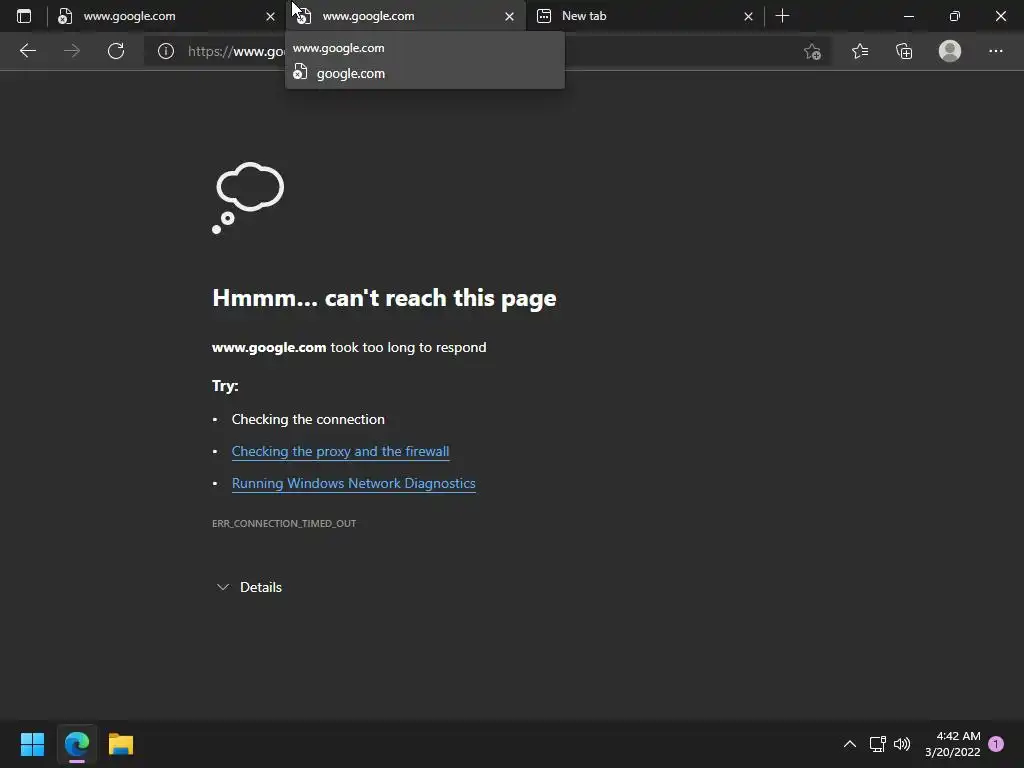
Task: Open notification badge in taskbar corner
Action: point(996,744)
